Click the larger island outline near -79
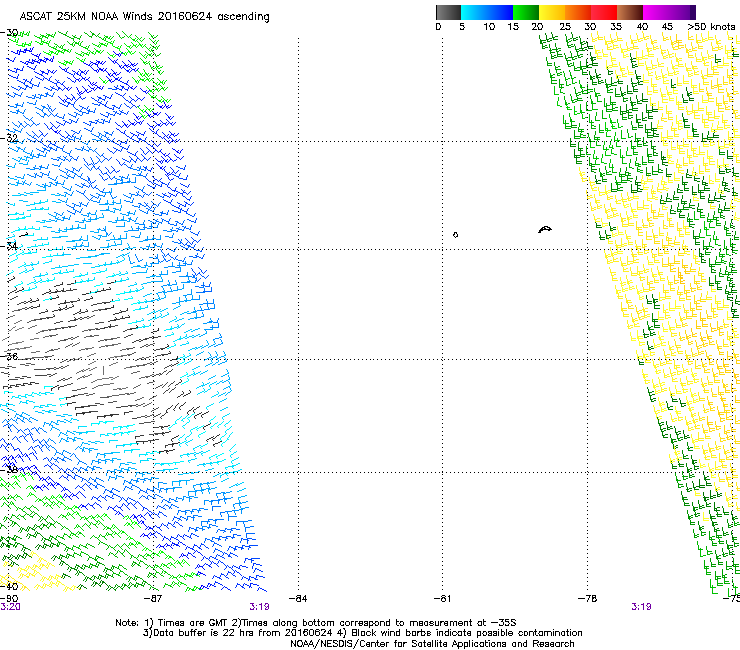 545,230
